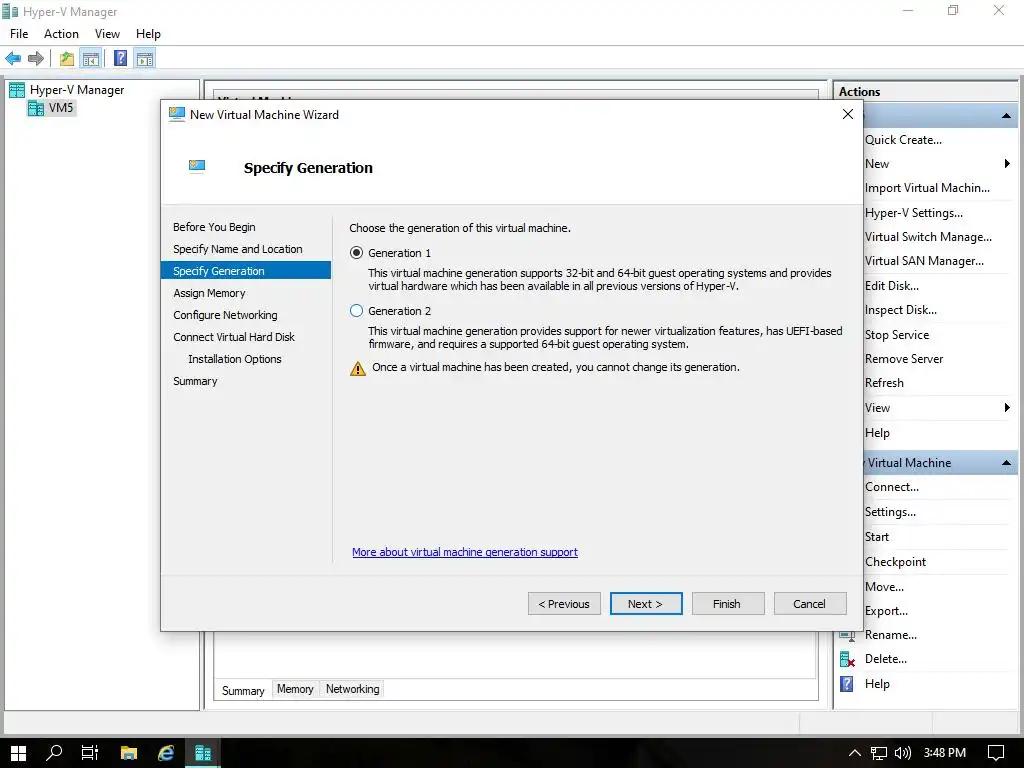Select the Connect Virtual Hard Disk step
This screenshot has width=1024, height=768.
[234, 337]
